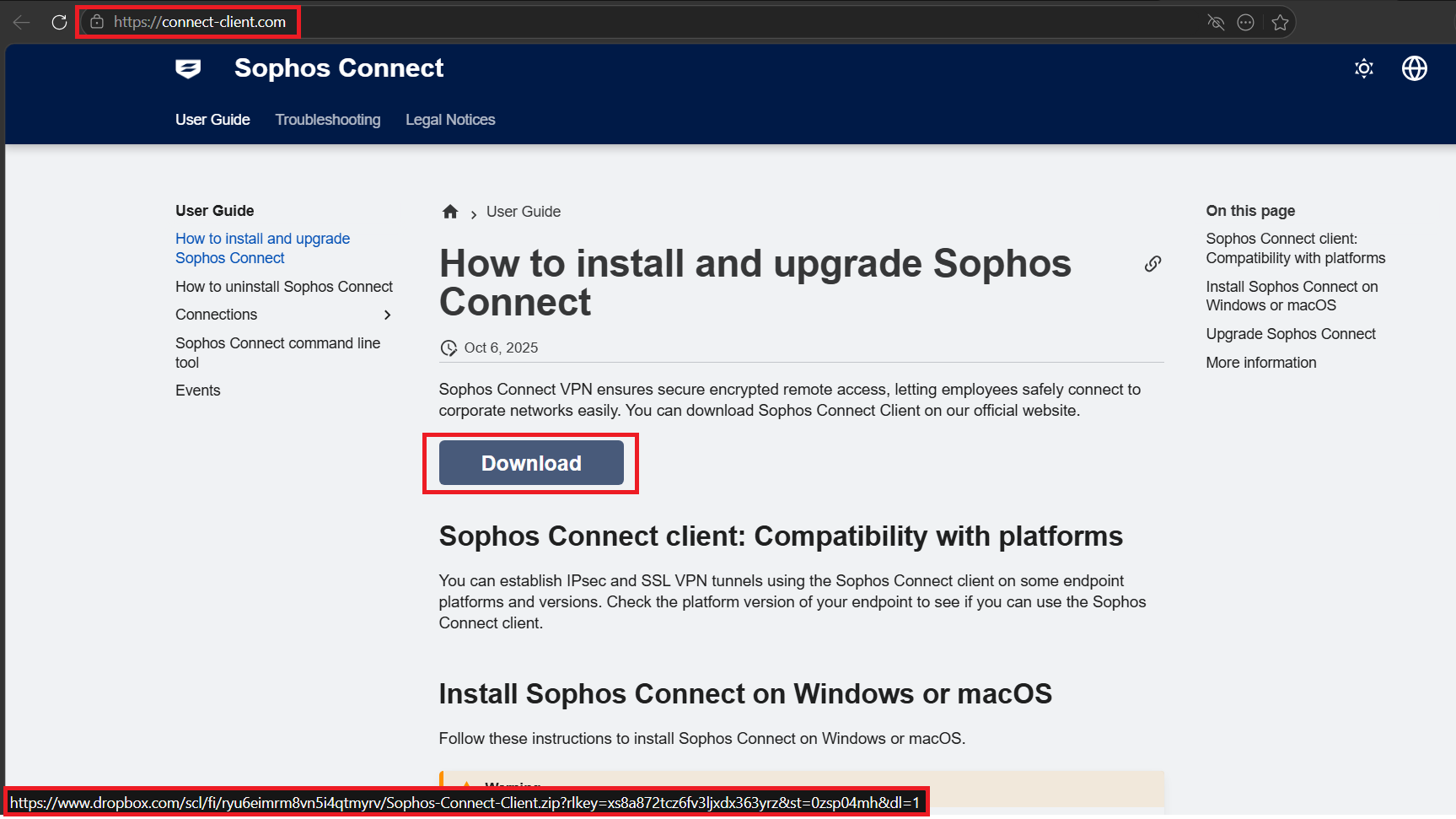1456x819 pixels.
Task: Expand the Connections section chevron
Action: [388, 315]
